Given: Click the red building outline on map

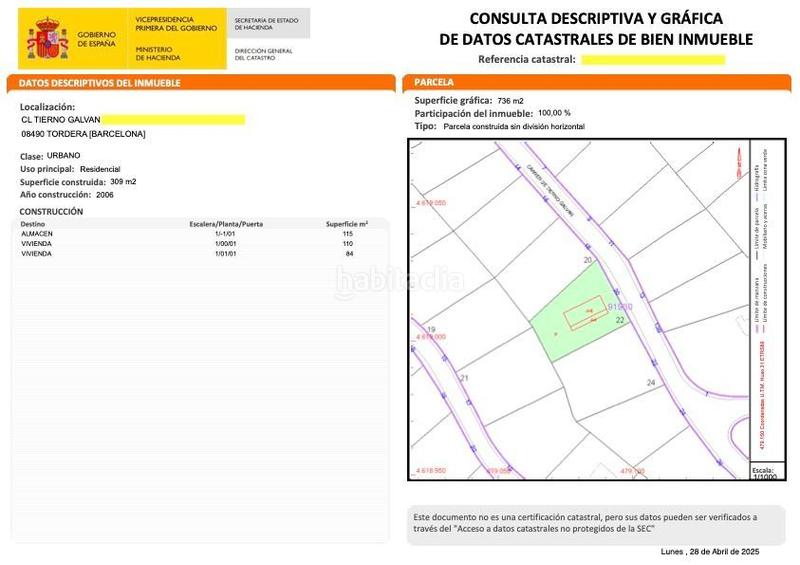Looking at the screenshot, I should [583, 317].
